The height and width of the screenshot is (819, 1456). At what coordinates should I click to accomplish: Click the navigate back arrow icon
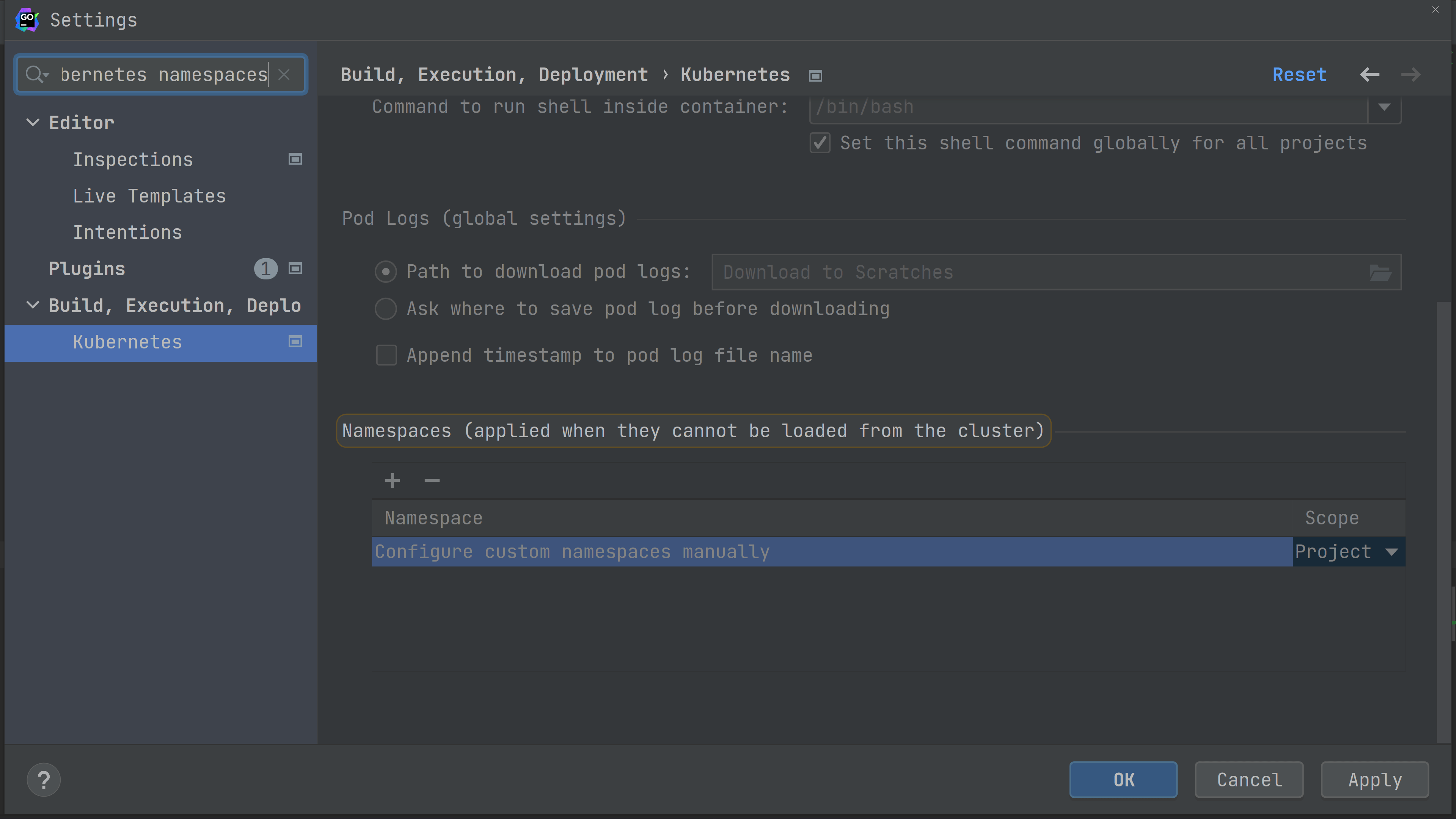point(1370,74)
